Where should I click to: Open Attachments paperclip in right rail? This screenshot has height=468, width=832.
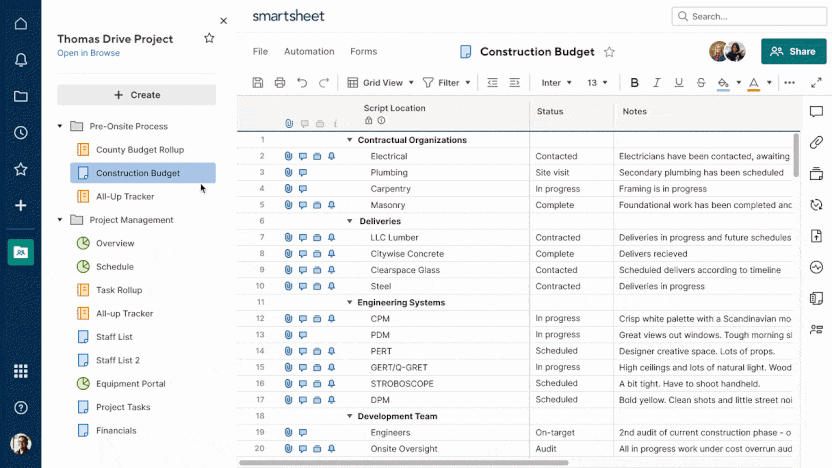816,142
